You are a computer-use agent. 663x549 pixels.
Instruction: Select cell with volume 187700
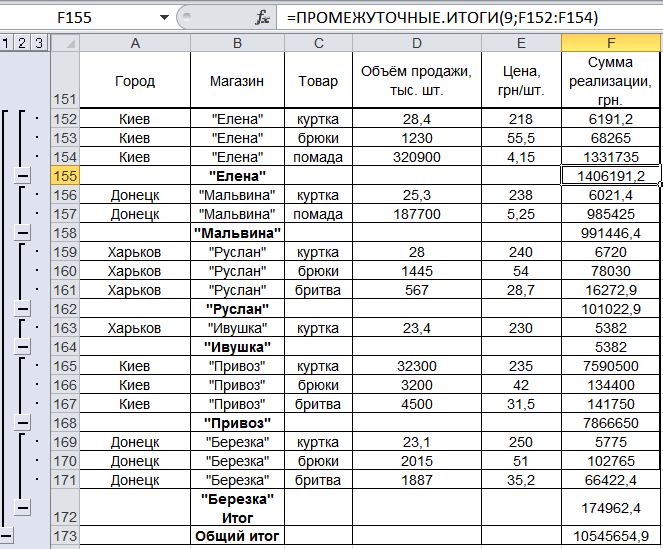(416, 214)
